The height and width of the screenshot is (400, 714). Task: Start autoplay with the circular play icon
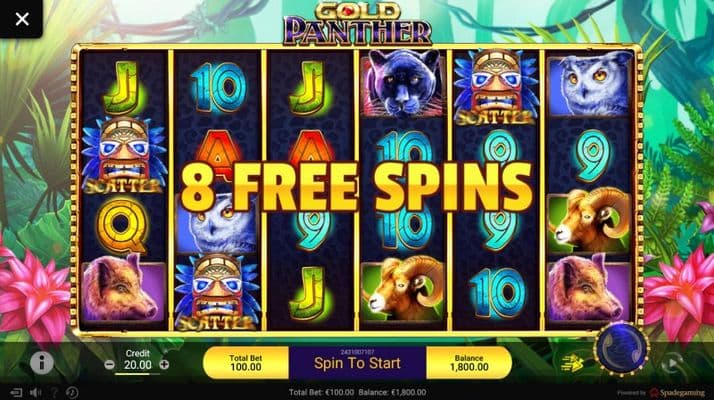click(x=673, y=364)
